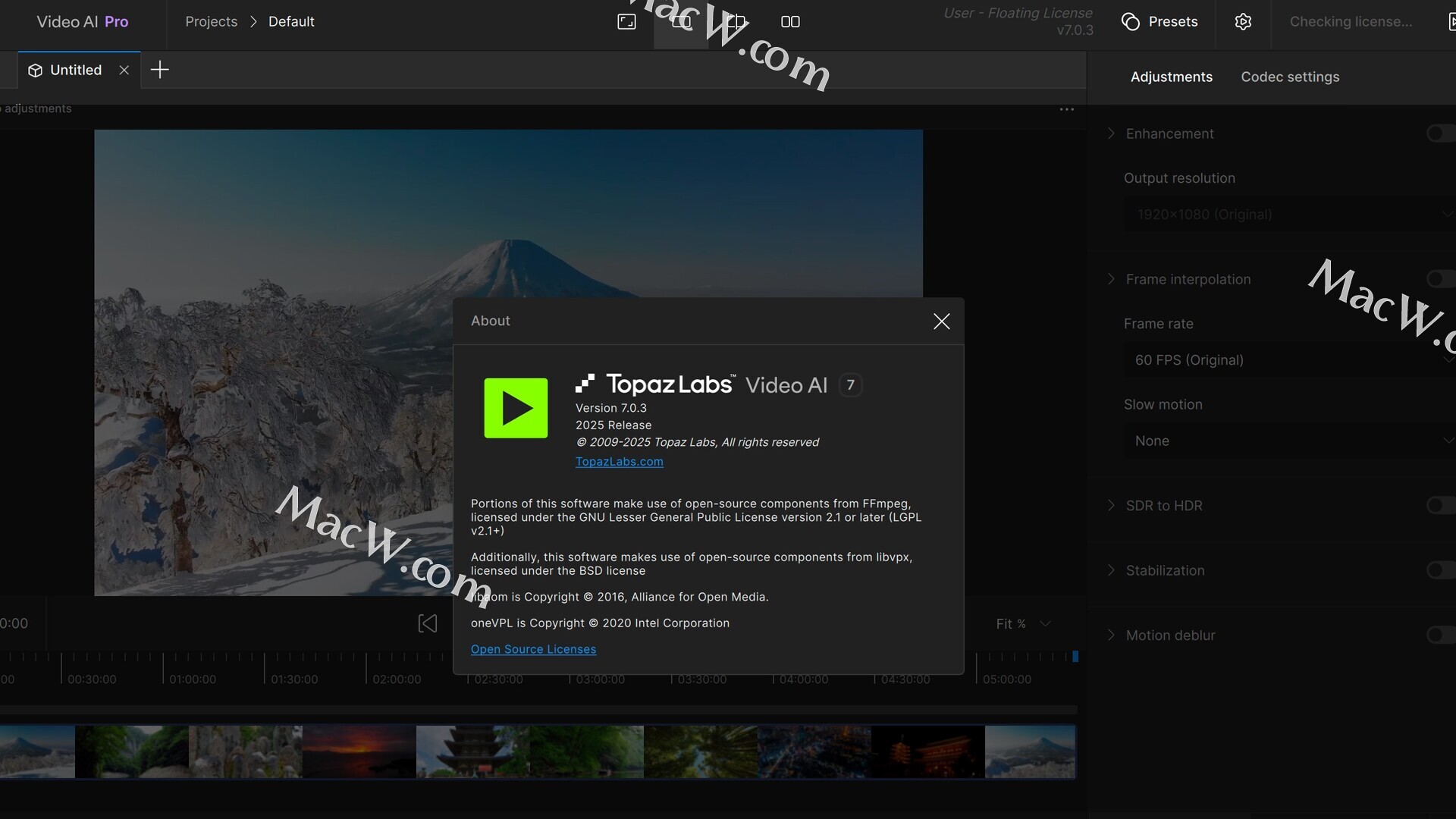Click the 01:00:00 timeline mark
The width and height of the screenshot is (1456, 819).
pos(193,679)
